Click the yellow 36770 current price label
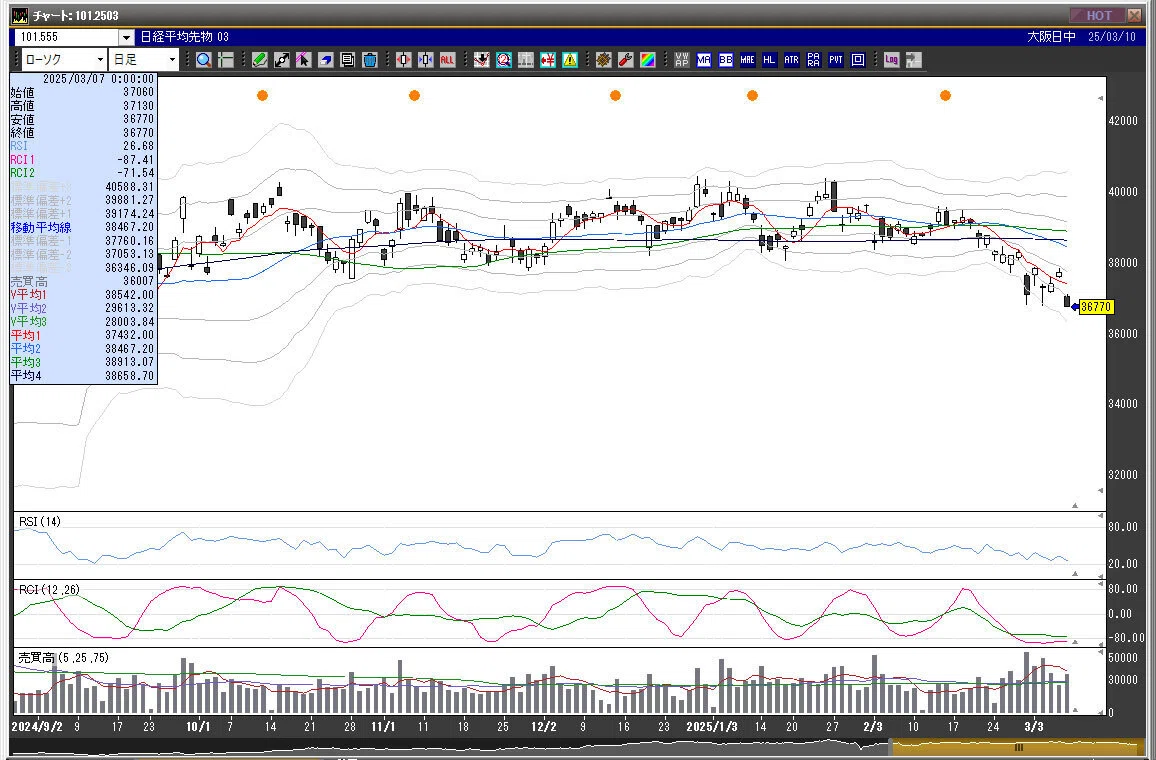 tap(1096, 307)
